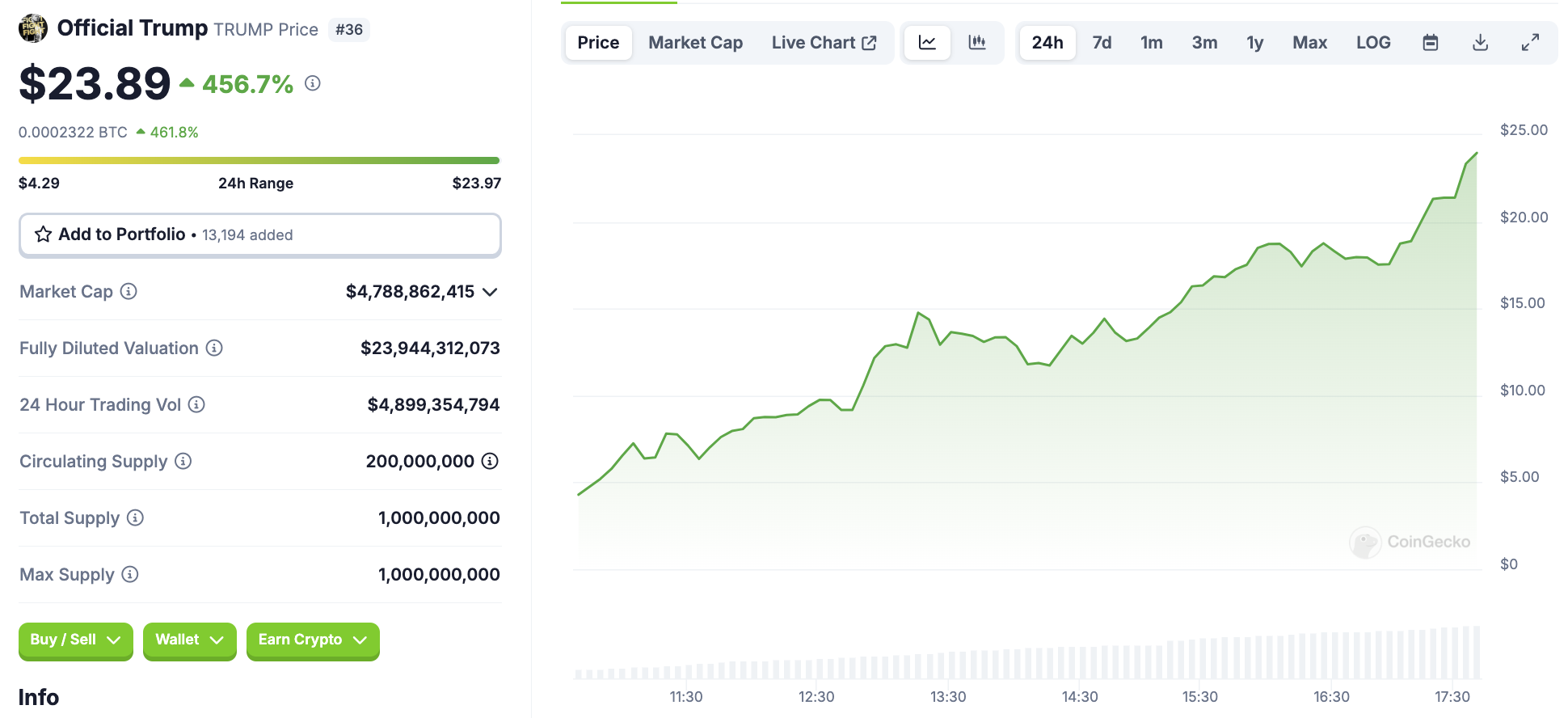The height and width of the screenshot is (718, 1568).
Task: Click the $23.97 24h high value
Action: click(x=477, y=184)
